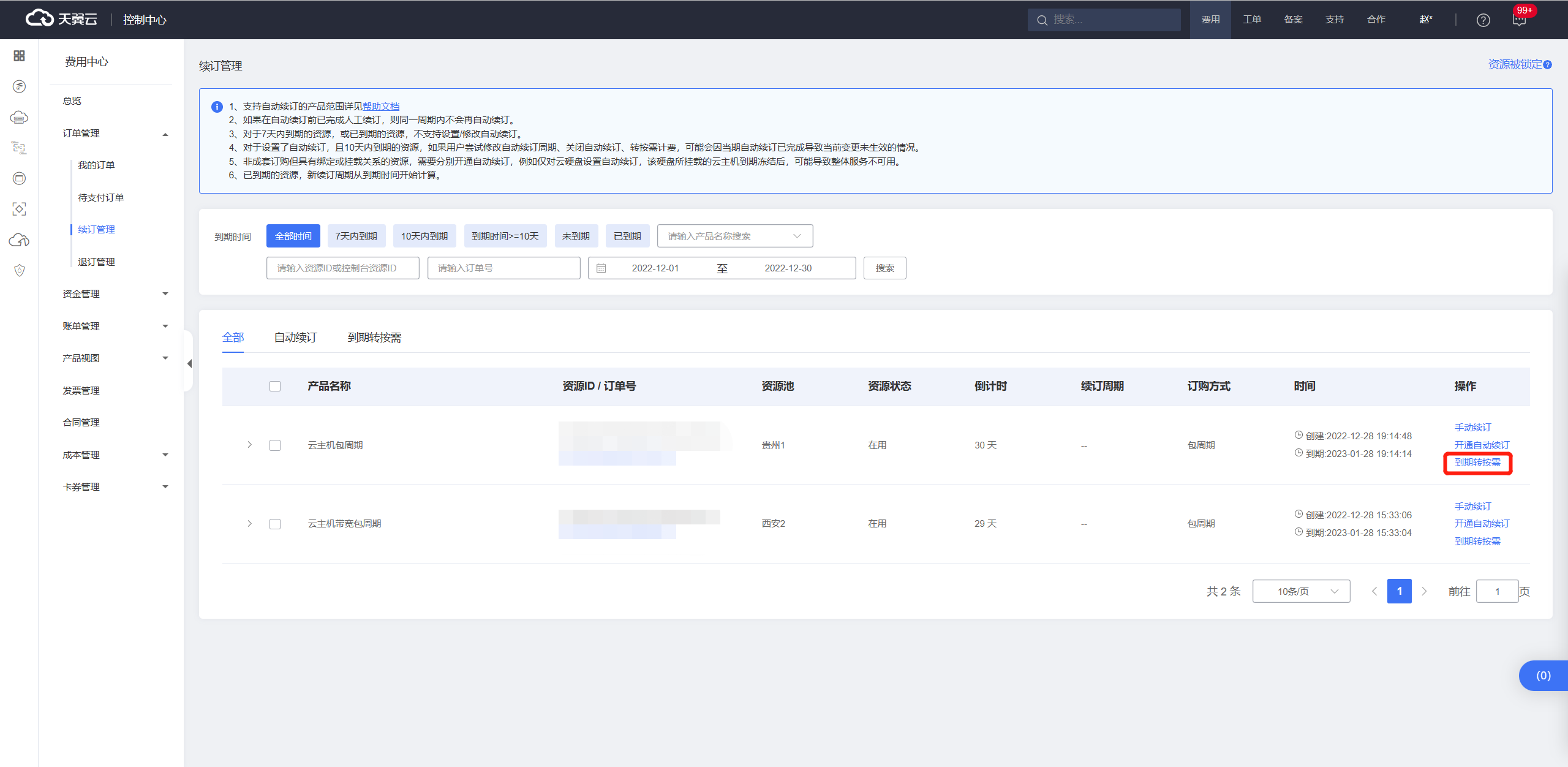Check the select-all checkbox in table header
Image resolution: width=1568 pixels, height=767 pixels.
pos(275,386)
